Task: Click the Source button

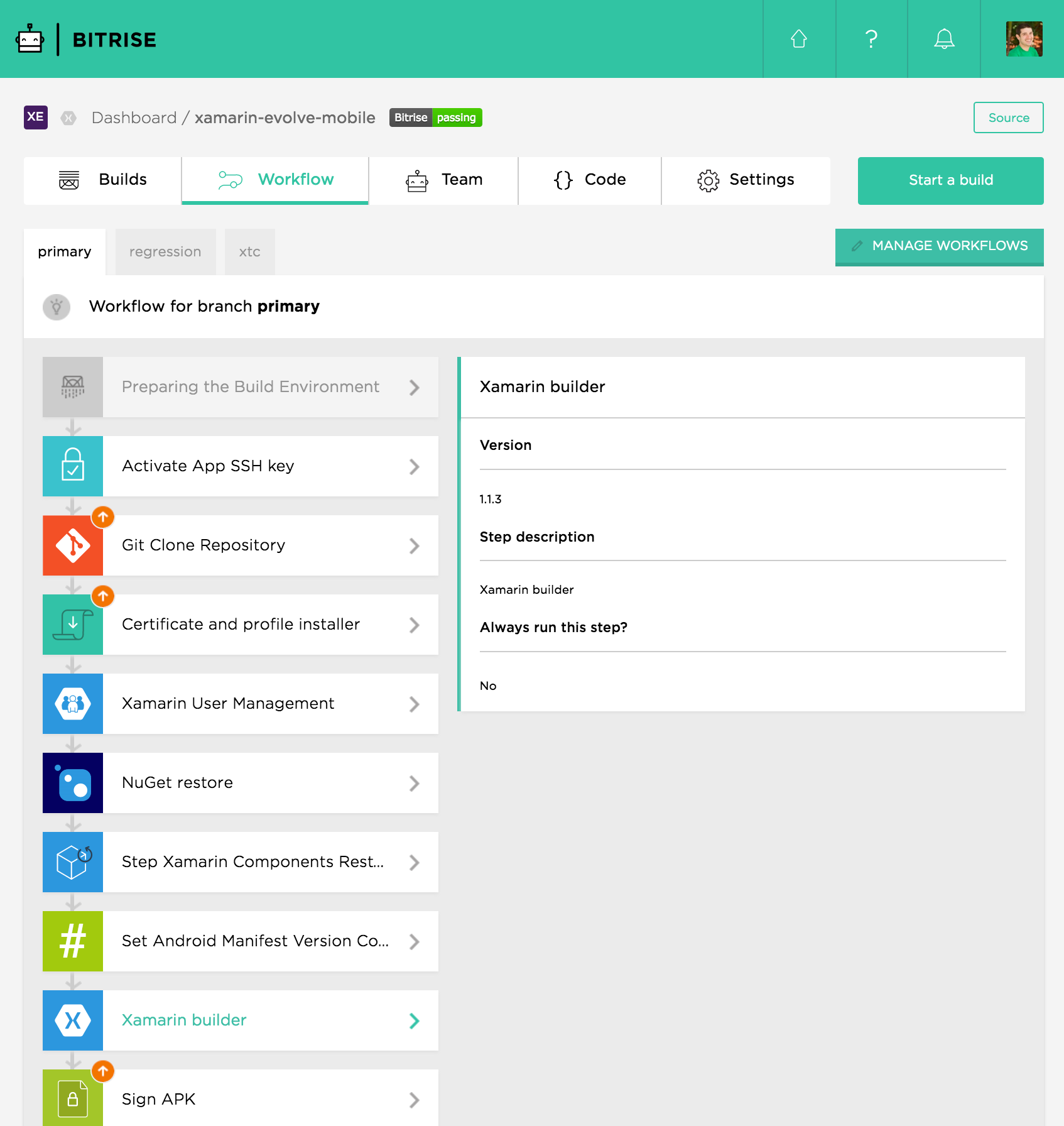Action: [x=1009, y=118]
